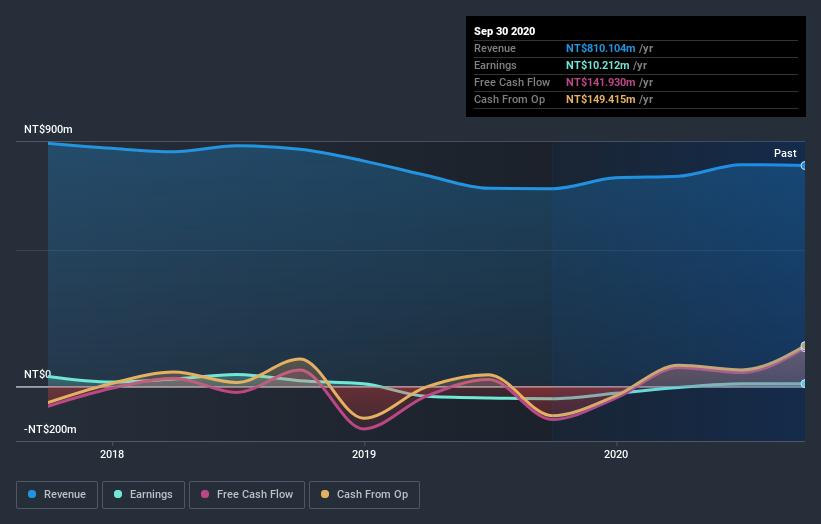Screen dimensions: 821x524
Task: Click the NT$900m axis label
Action: click(x=48, y=129)
